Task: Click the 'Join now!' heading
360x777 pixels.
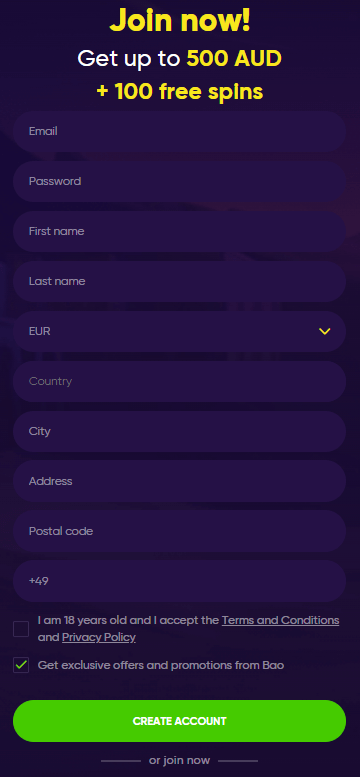Action: click(x=180, y=21)
